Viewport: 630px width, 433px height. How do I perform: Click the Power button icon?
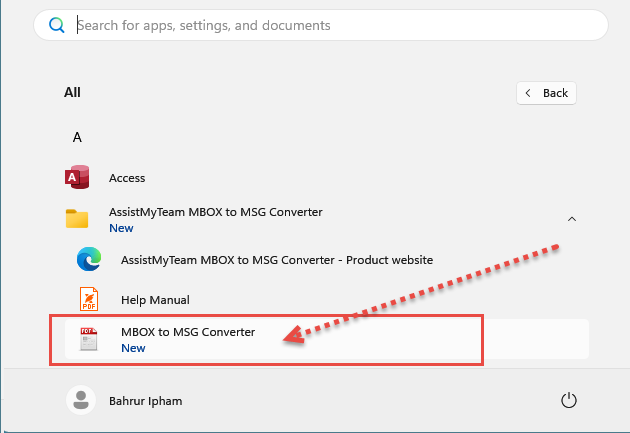coord(568,400)
